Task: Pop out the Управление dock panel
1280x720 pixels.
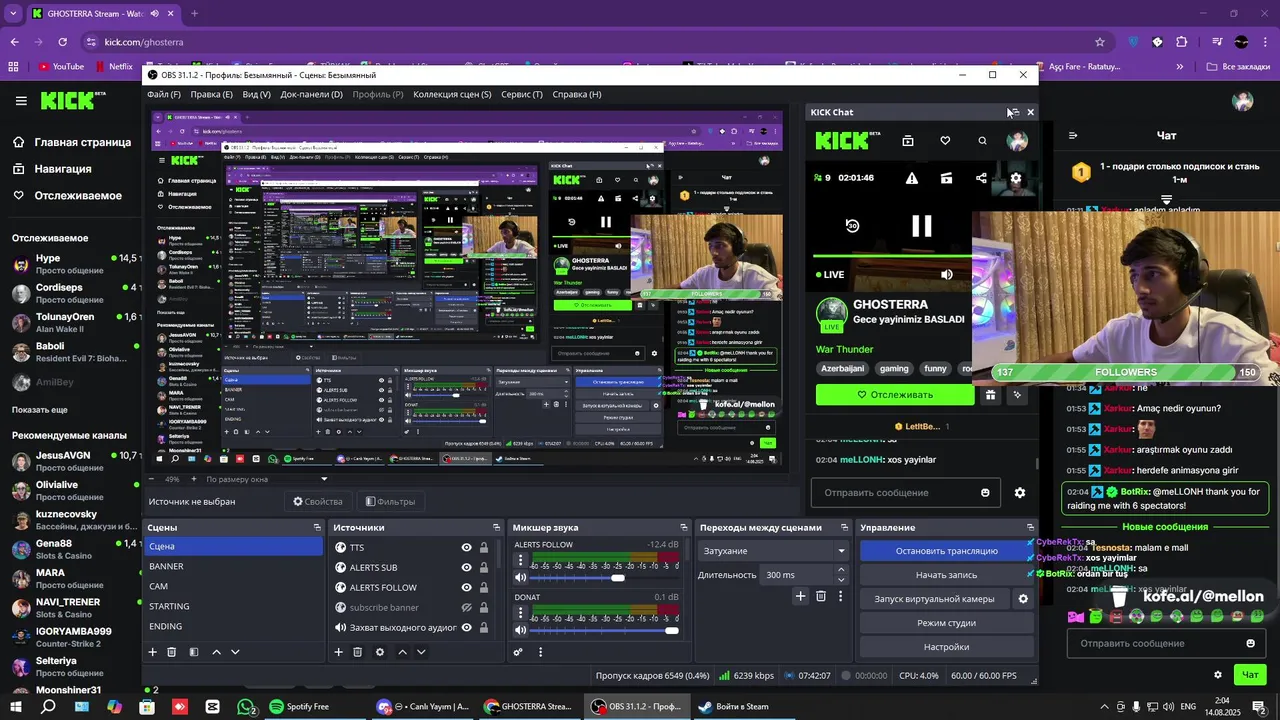Action: (1030, 528)
